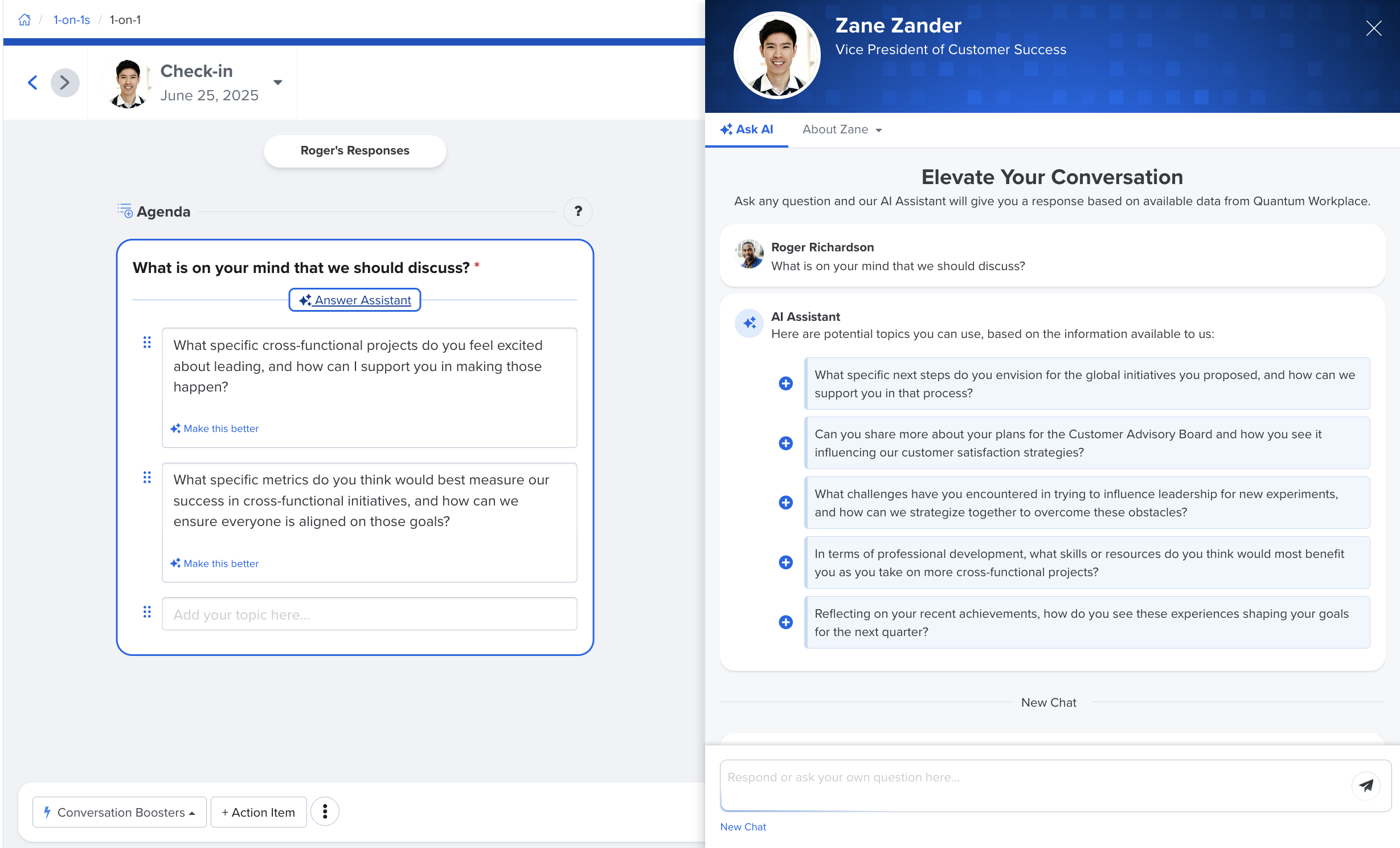Go to the previous check-in arrow

click(x=33, y=83)
